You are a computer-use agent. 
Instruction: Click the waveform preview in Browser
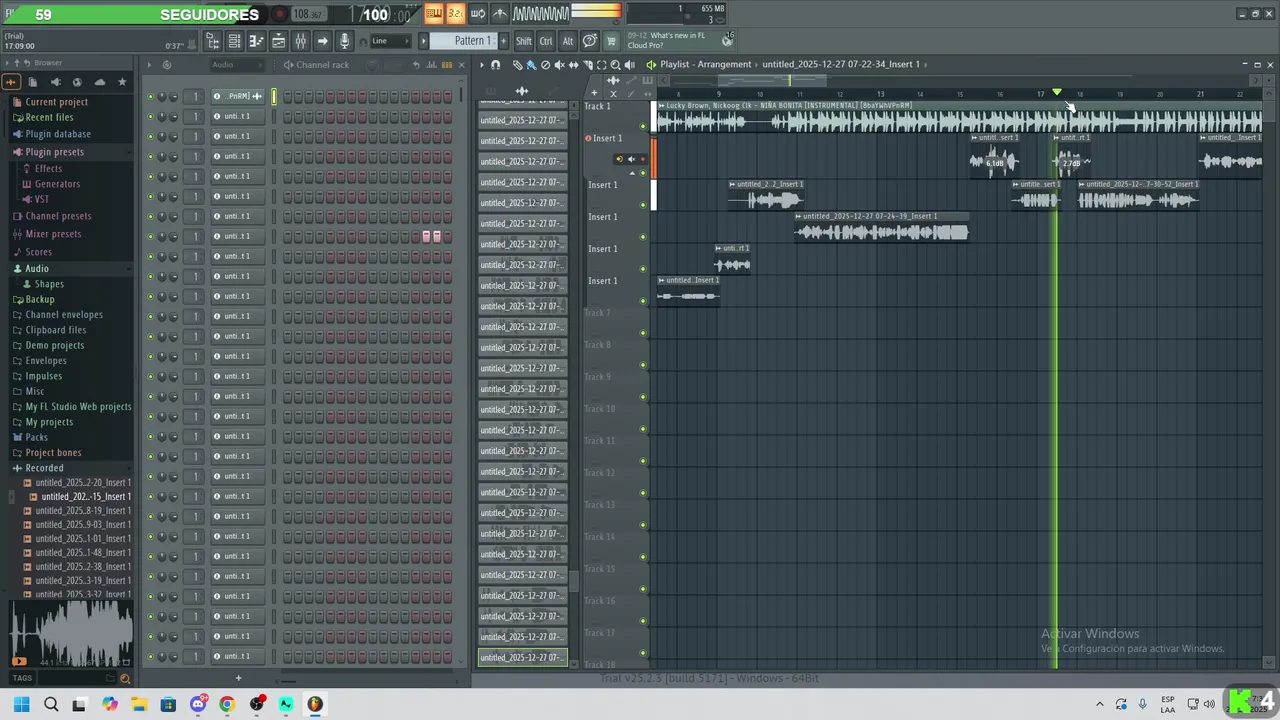70,634
